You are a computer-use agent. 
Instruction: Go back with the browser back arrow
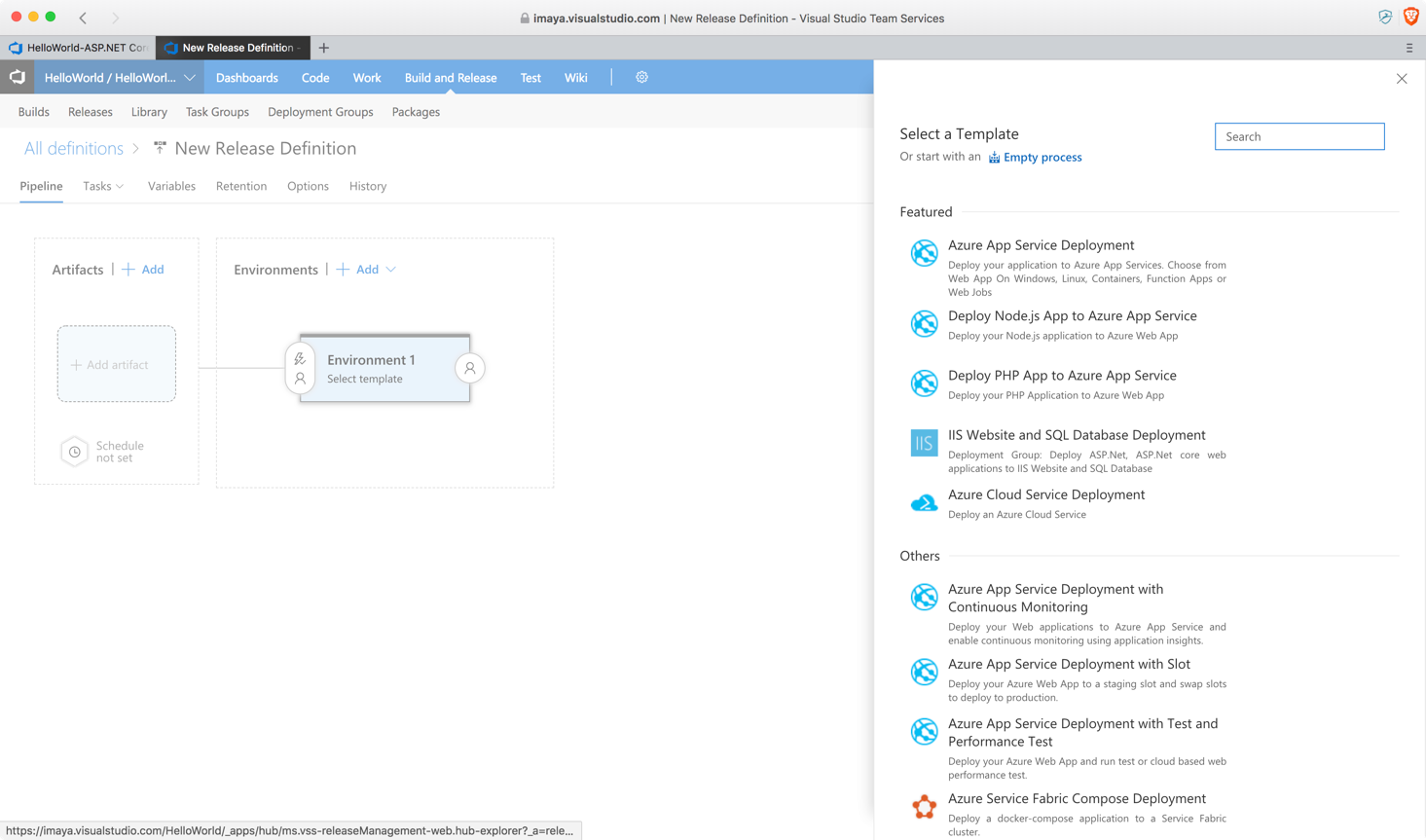[83, 18]
